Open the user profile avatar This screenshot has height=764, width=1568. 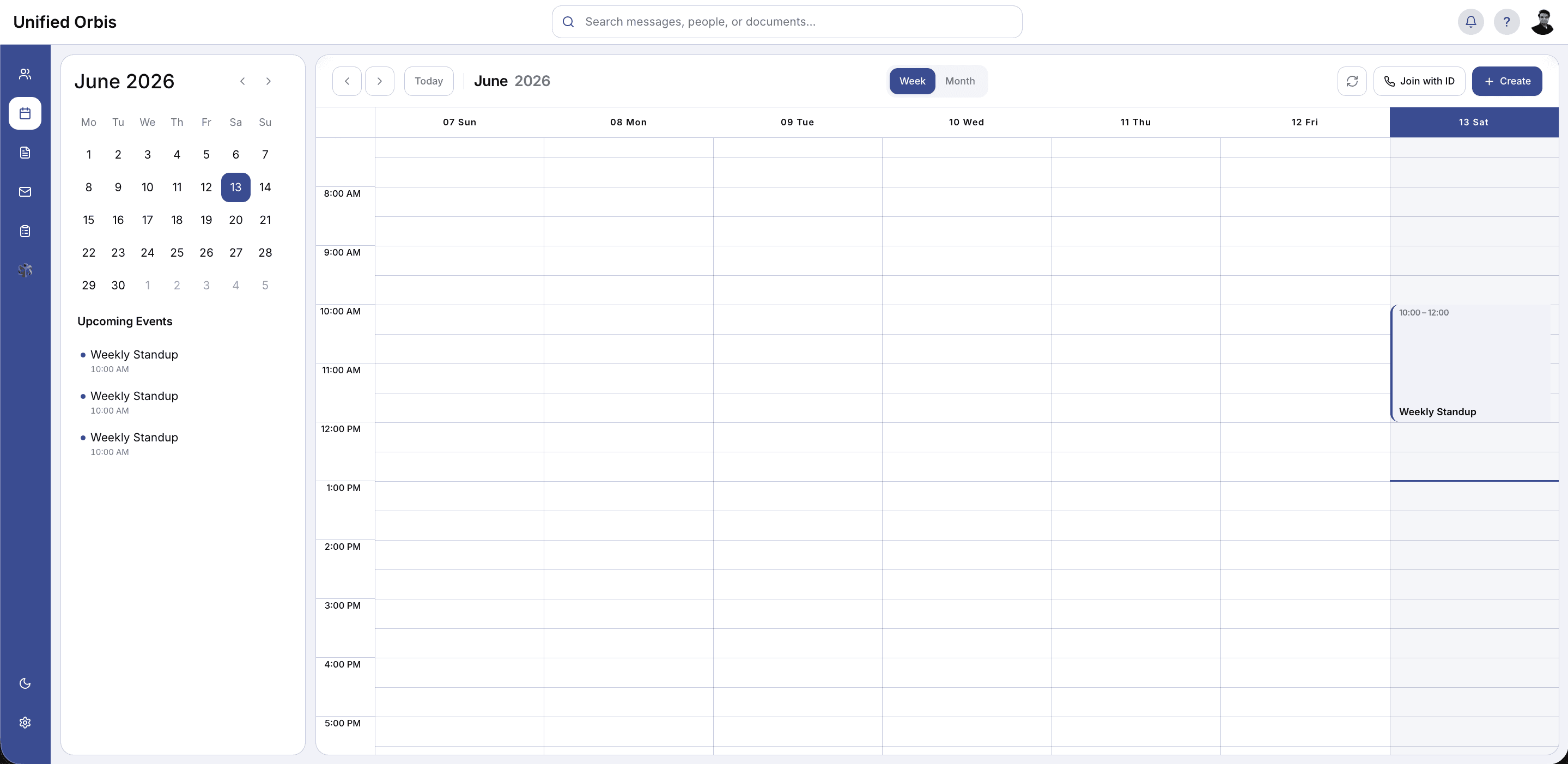1542,22
